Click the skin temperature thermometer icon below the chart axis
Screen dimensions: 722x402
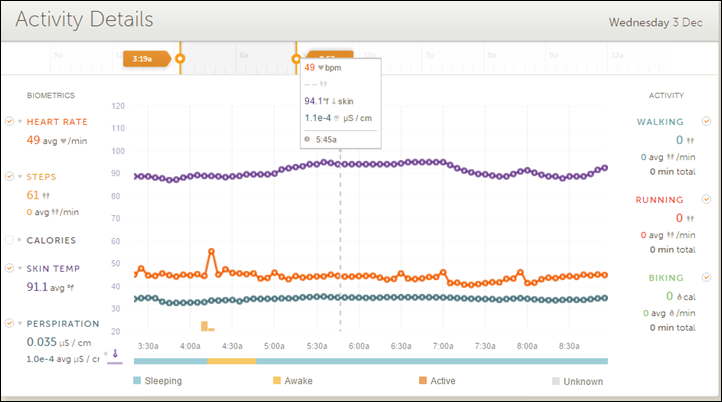(x=115, y=354)
